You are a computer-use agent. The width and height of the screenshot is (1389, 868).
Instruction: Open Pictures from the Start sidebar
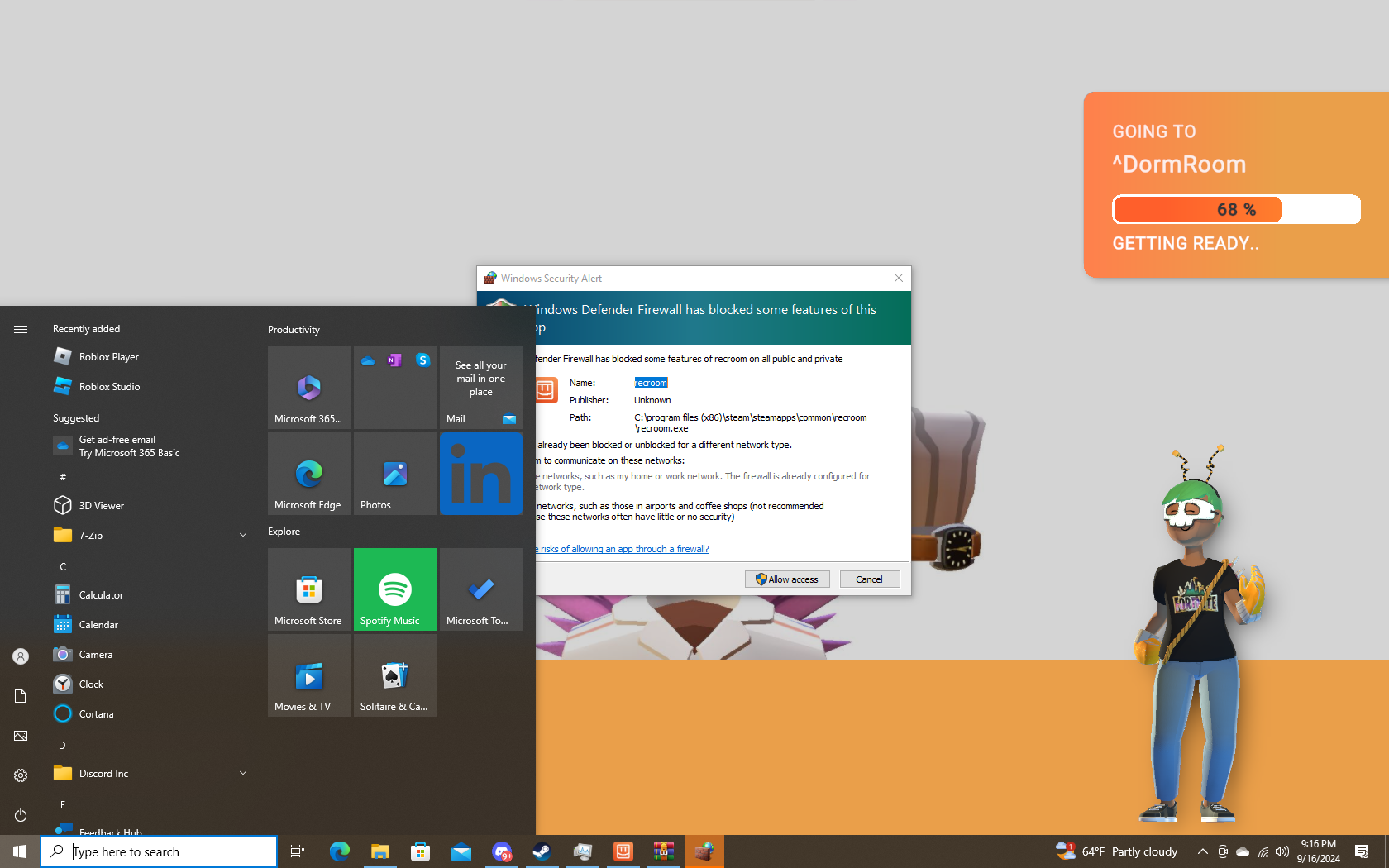point(21,736)
